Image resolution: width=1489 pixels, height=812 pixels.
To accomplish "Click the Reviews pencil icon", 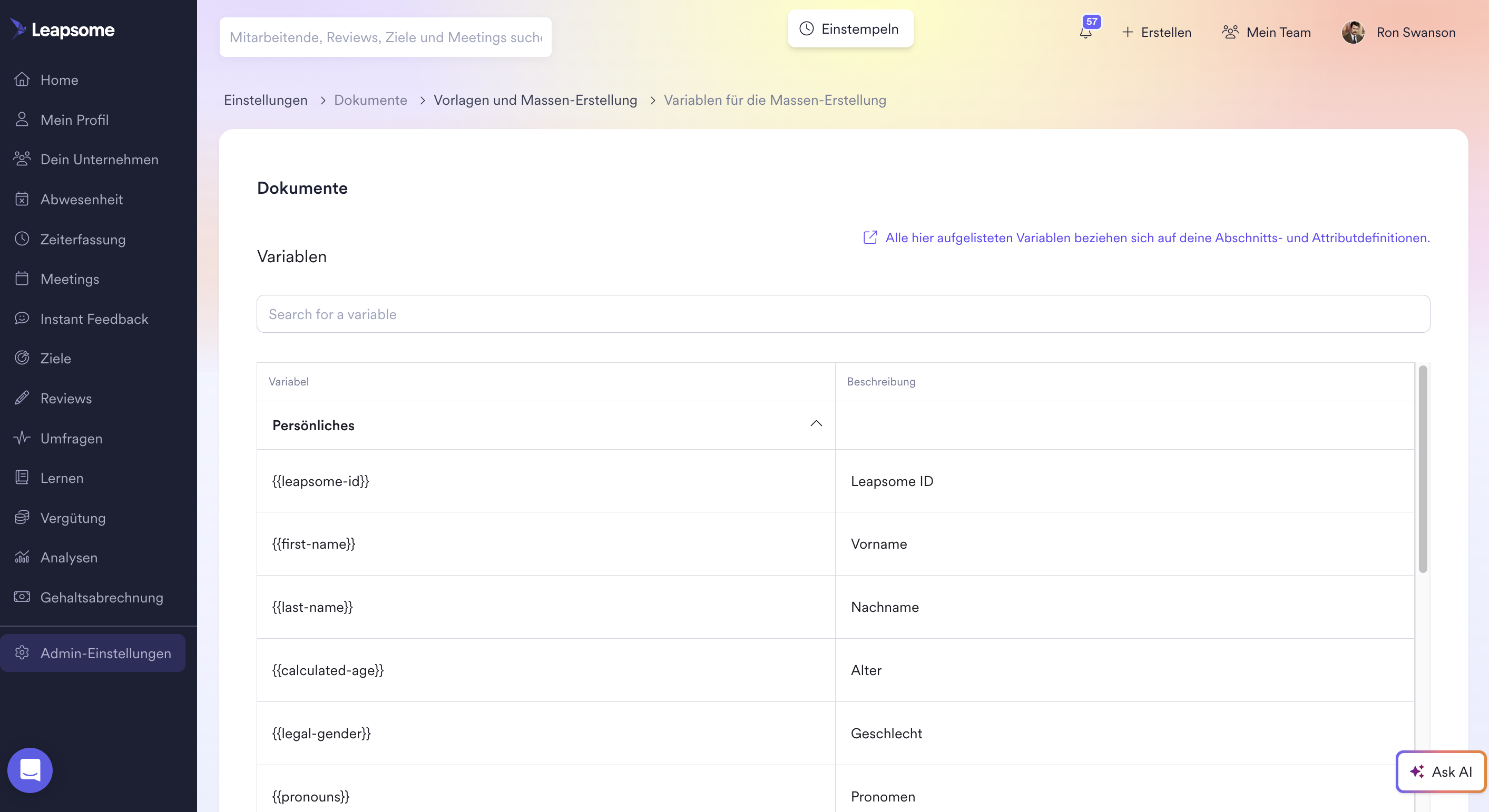I will (x=22, y=398).
